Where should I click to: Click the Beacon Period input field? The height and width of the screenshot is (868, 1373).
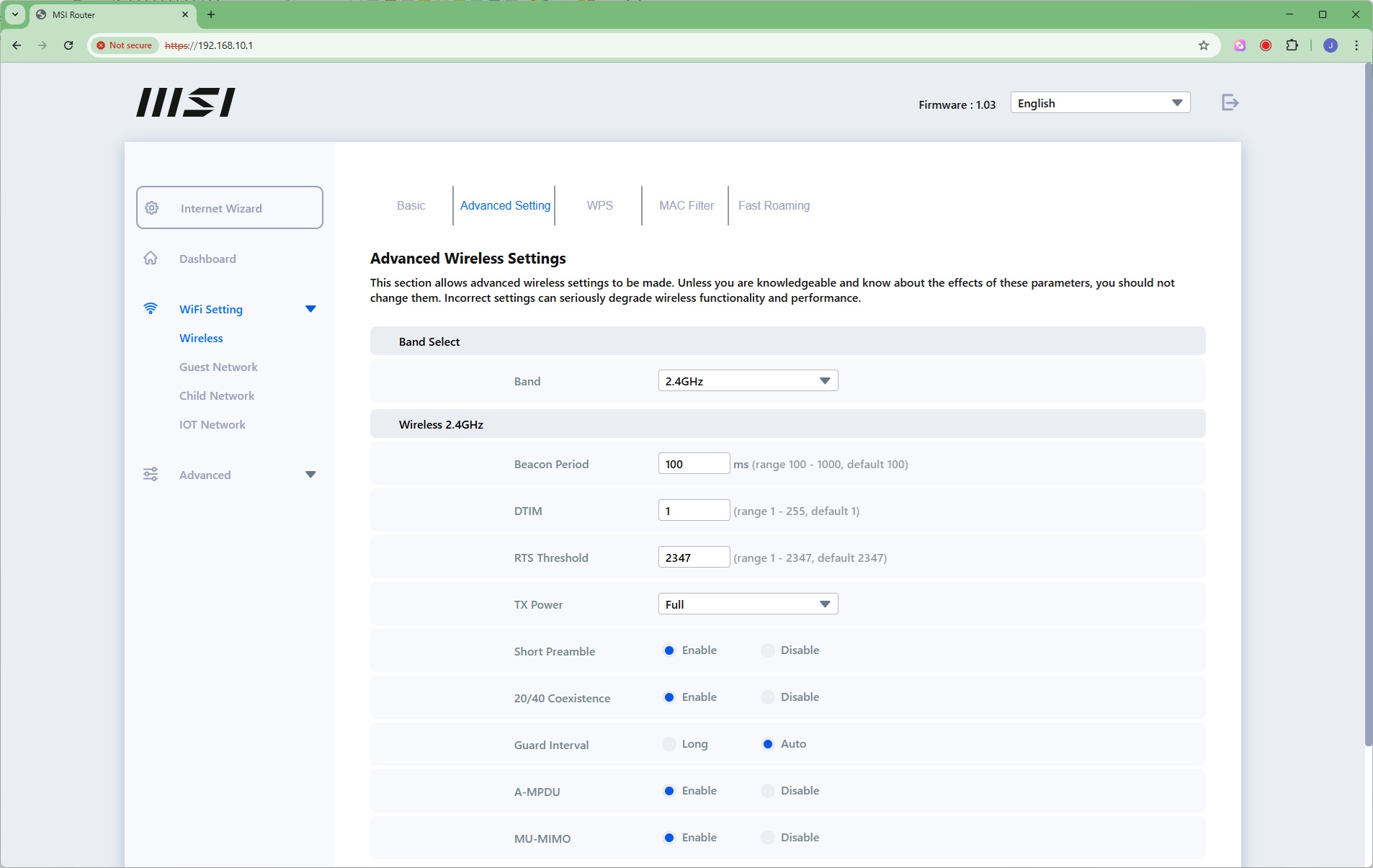point(694,464)
